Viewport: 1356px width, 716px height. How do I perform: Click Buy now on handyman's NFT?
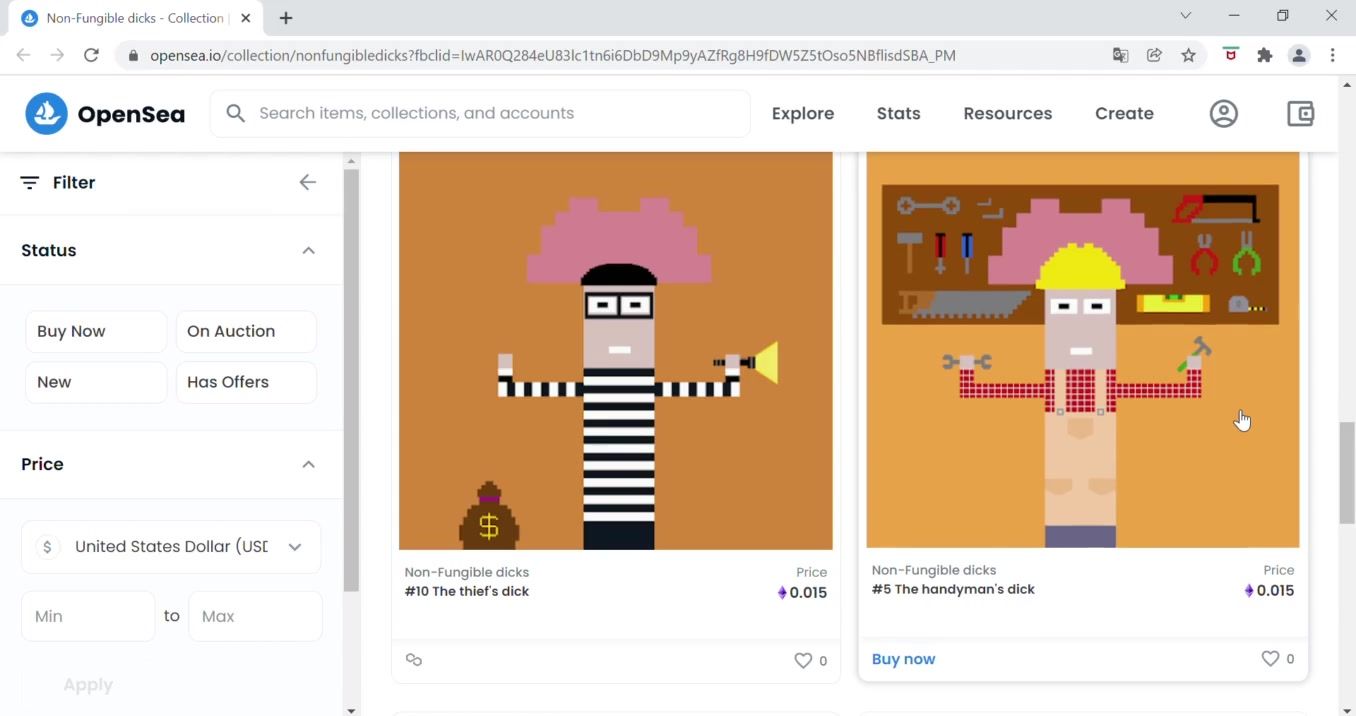point(903,659)
